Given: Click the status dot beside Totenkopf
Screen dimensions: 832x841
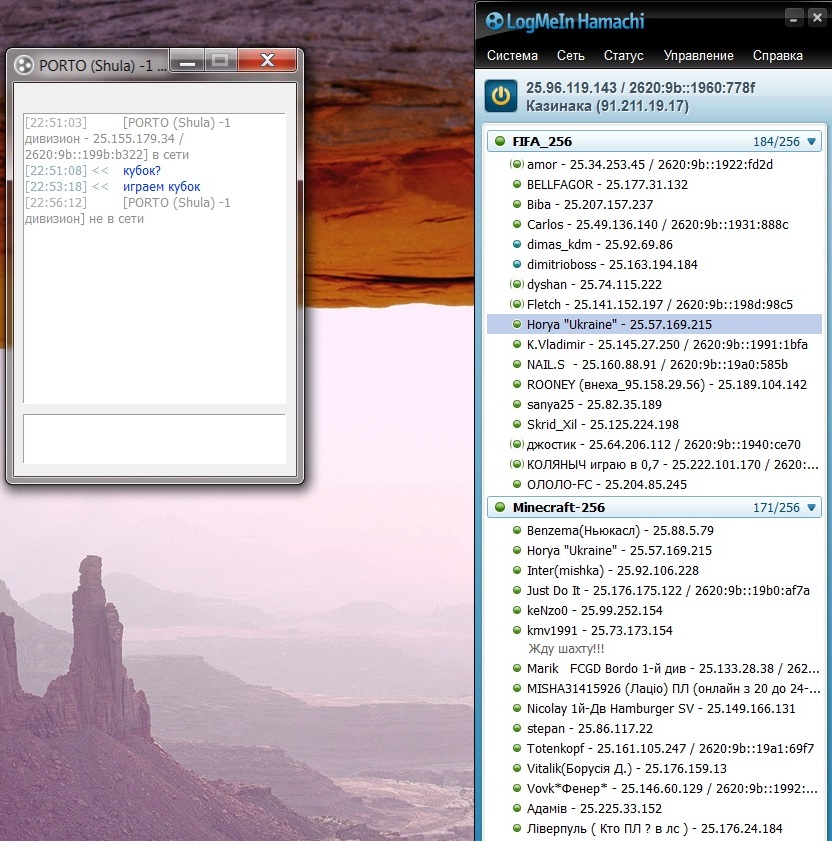Looking at the screenshot, I should click(517, 748).
